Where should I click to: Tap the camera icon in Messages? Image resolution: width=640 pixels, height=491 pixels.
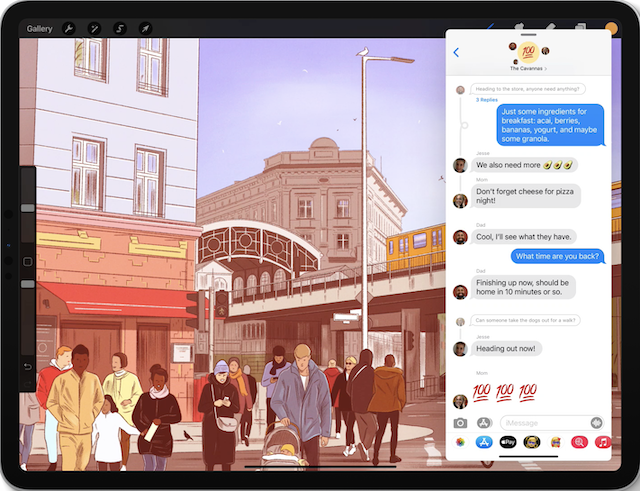point(461,423)
